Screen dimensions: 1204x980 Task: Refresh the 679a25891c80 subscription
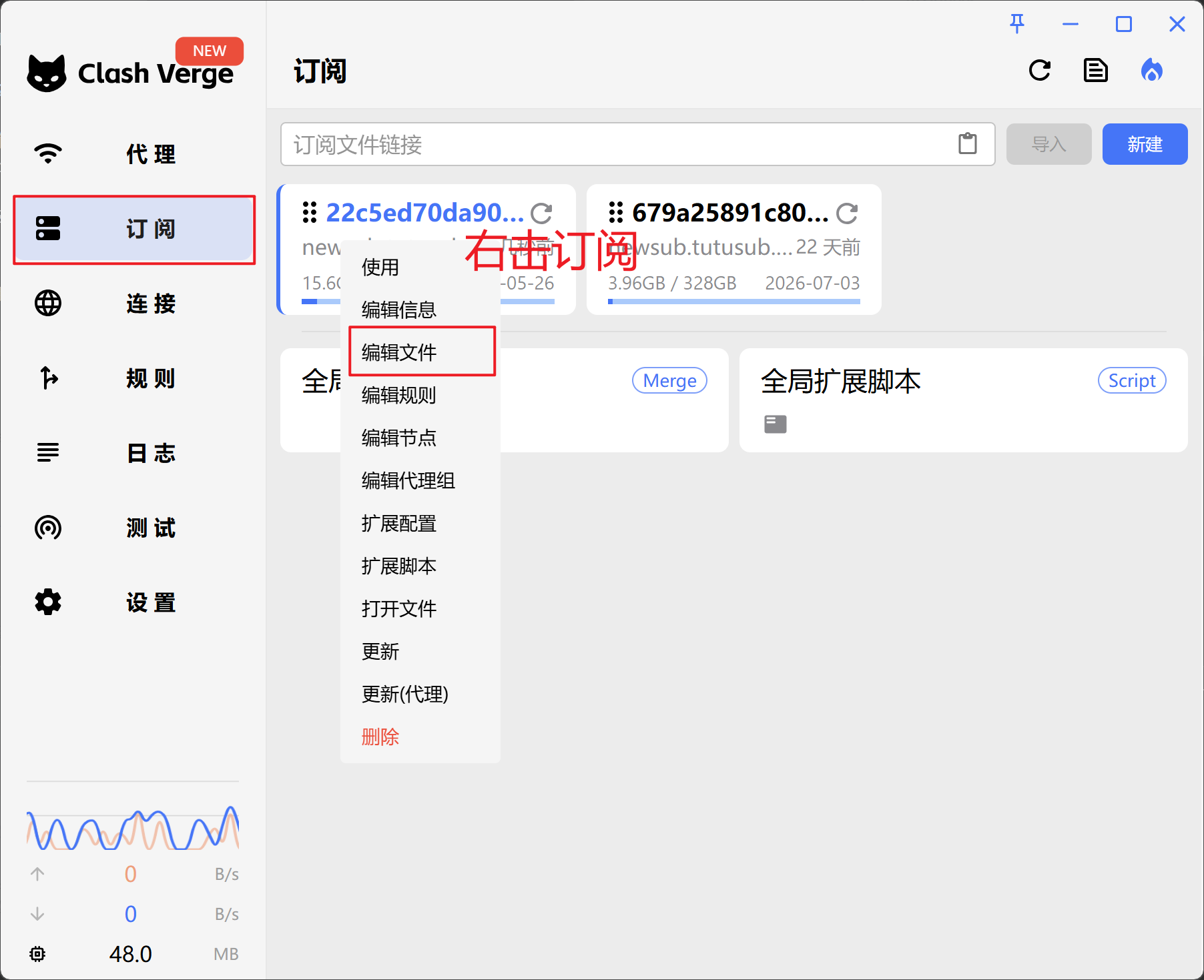pos(847,213)
